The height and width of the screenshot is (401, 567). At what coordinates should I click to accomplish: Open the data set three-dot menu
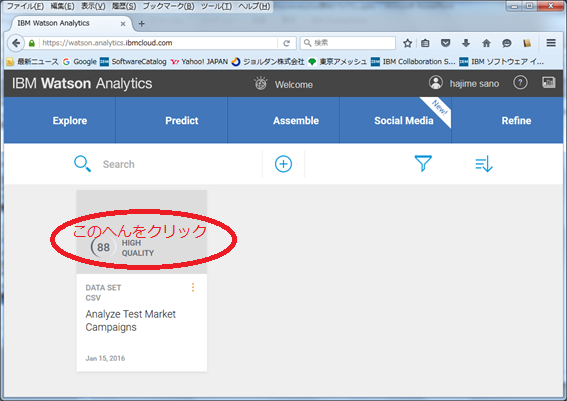click(193, 287)
